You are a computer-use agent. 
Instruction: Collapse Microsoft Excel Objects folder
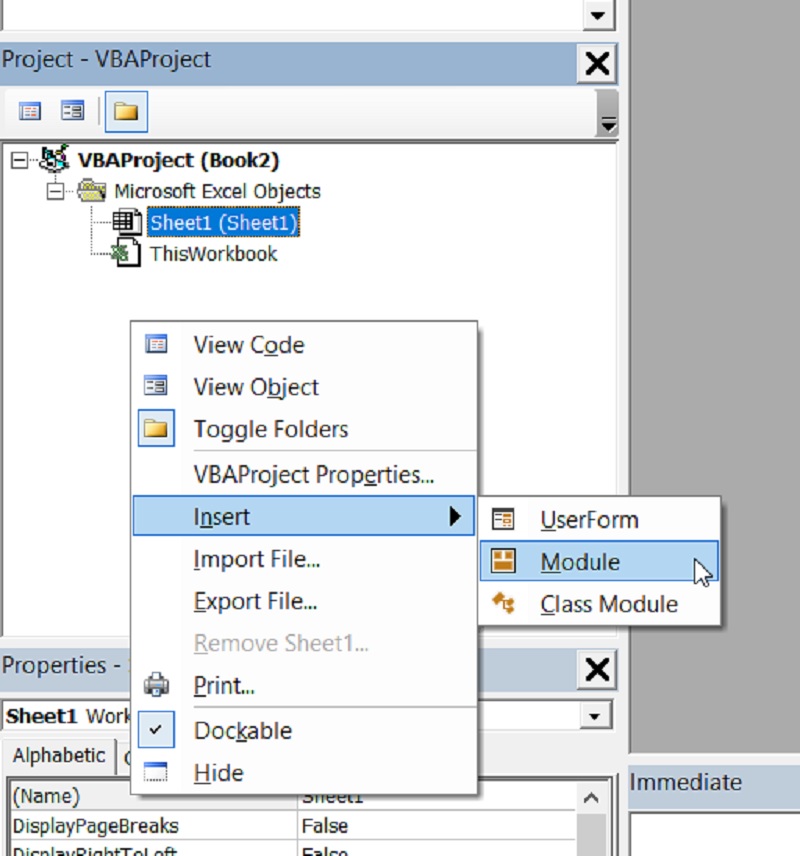tap(56, 191)
